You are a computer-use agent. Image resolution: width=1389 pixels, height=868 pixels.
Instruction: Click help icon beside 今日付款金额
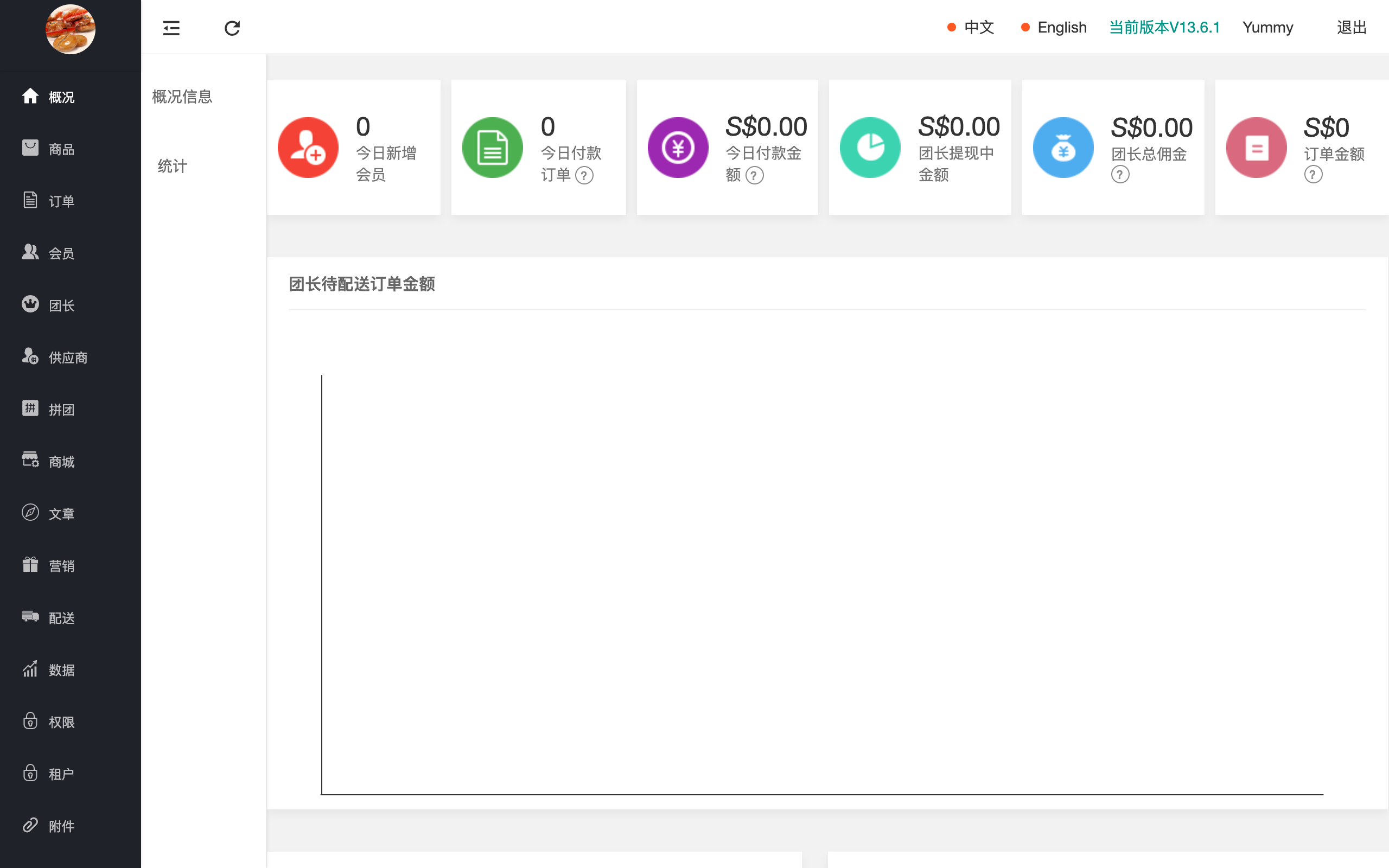pyautogui.click(x=754, y=175)
